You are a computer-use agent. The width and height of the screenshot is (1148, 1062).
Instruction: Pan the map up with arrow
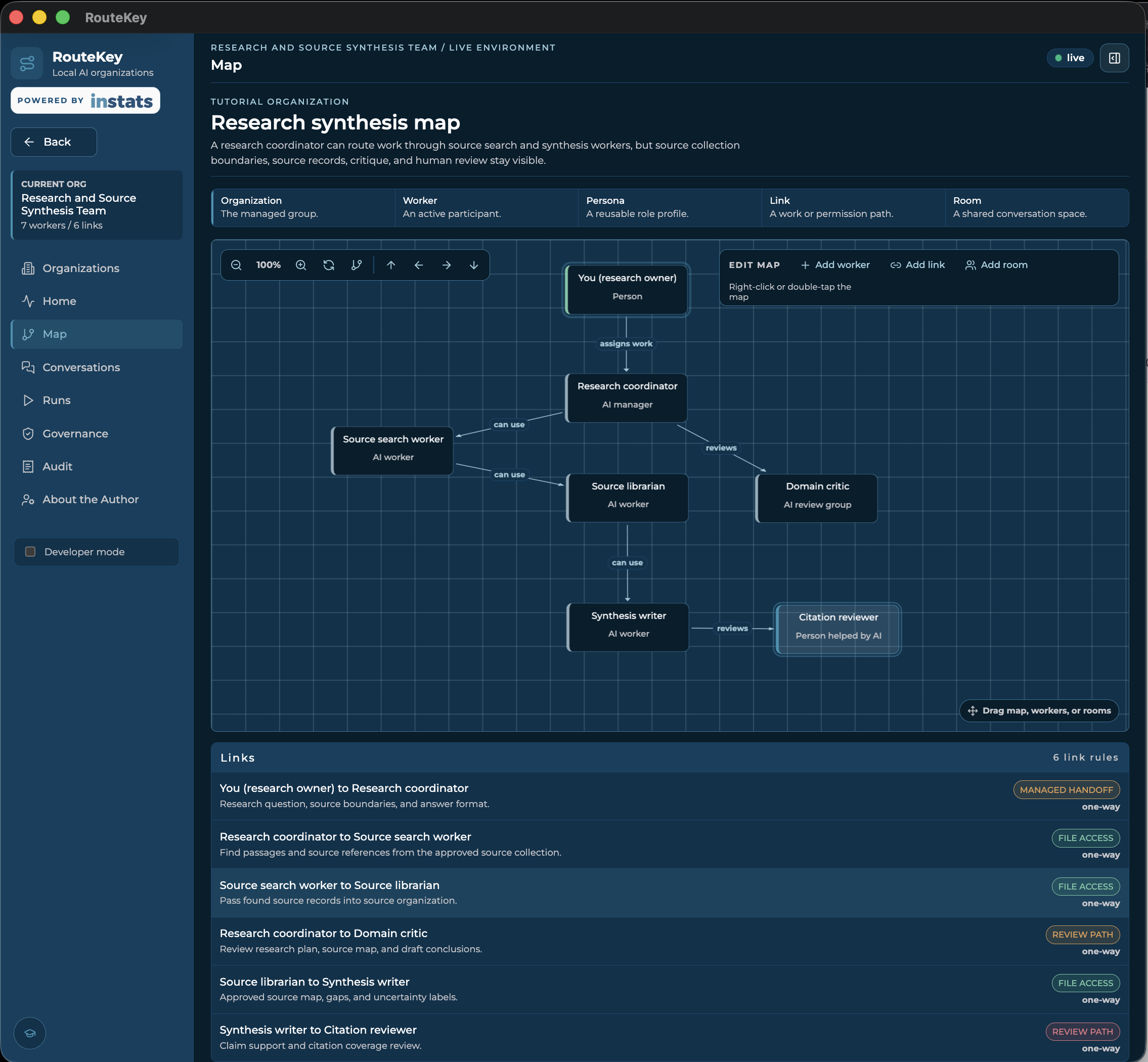click(391, 265)
